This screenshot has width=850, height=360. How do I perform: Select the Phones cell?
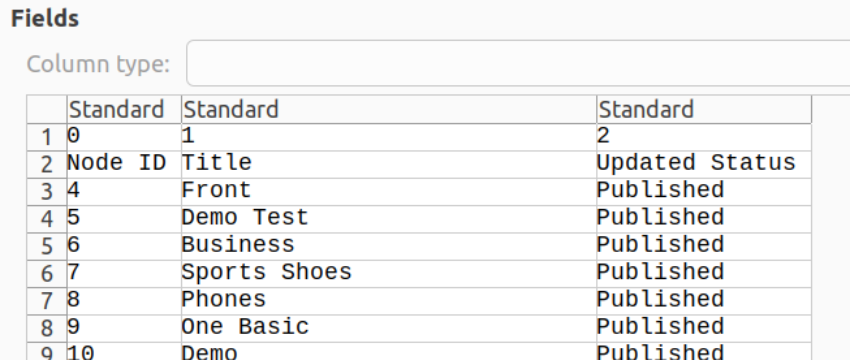(389, 301)
